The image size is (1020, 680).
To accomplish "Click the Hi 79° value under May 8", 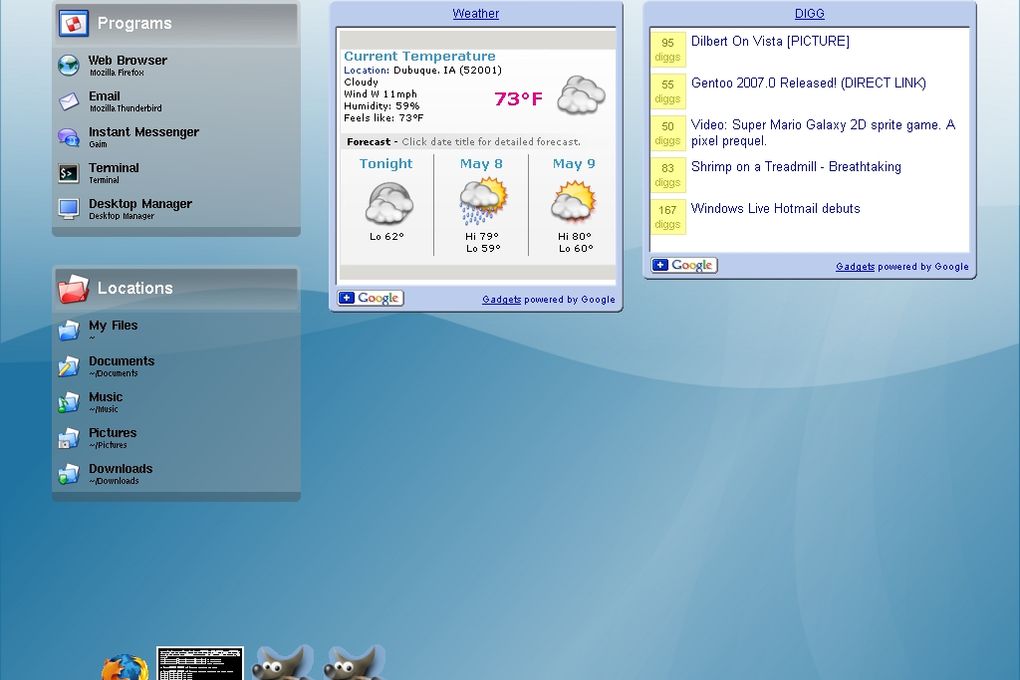I will (482, 237).
